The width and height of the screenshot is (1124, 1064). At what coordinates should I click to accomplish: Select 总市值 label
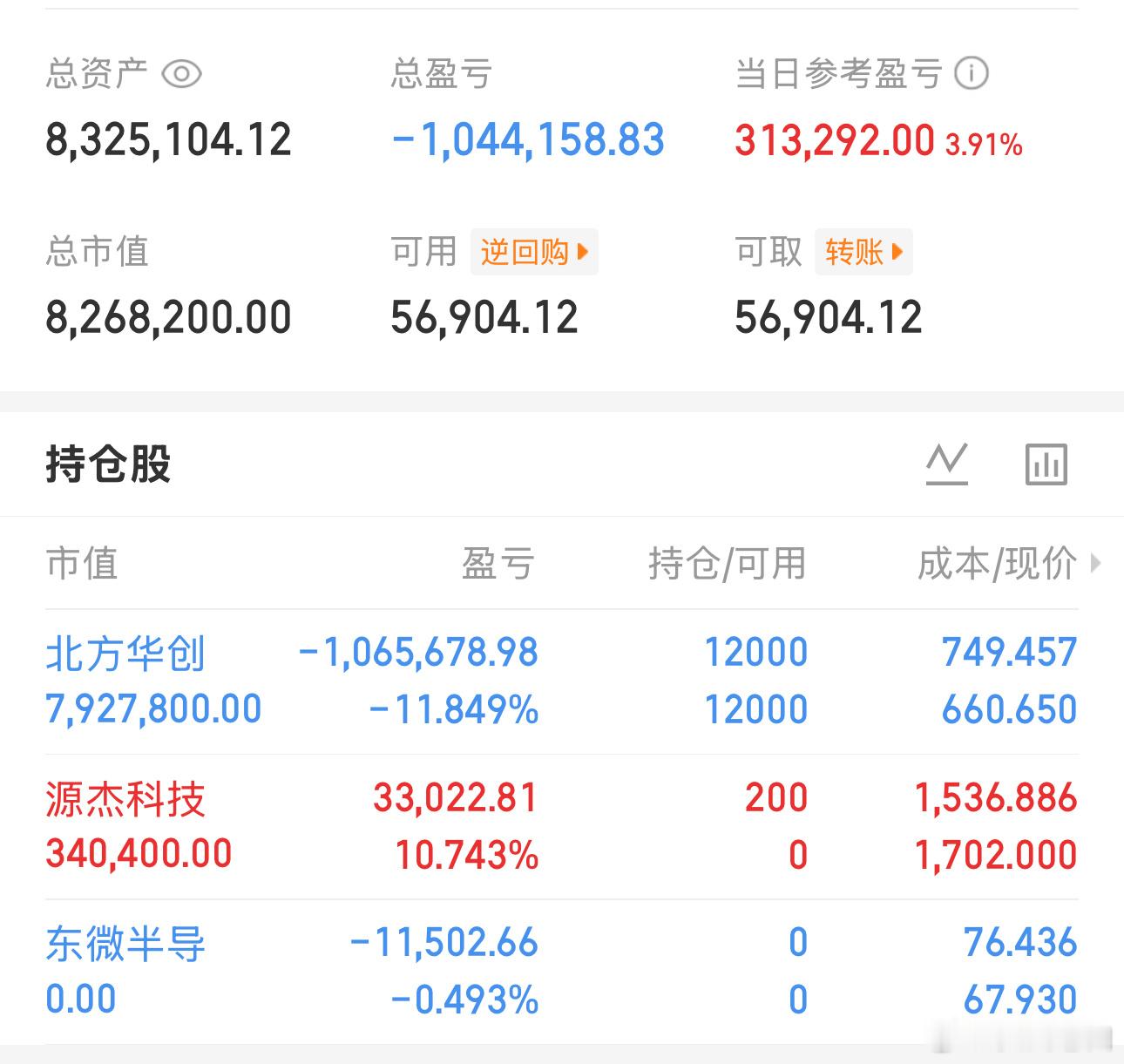click(97, 251)
